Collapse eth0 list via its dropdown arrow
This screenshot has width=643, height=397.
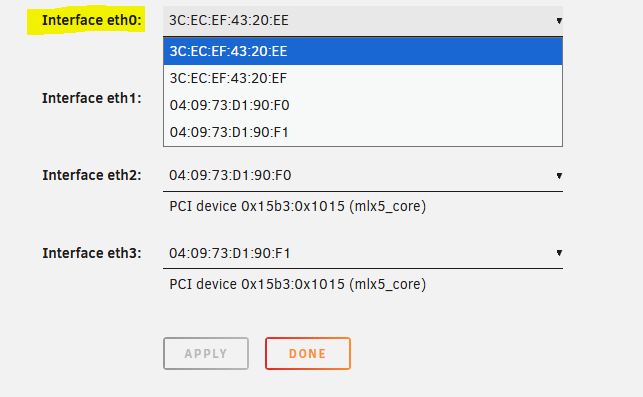[559, 21]
